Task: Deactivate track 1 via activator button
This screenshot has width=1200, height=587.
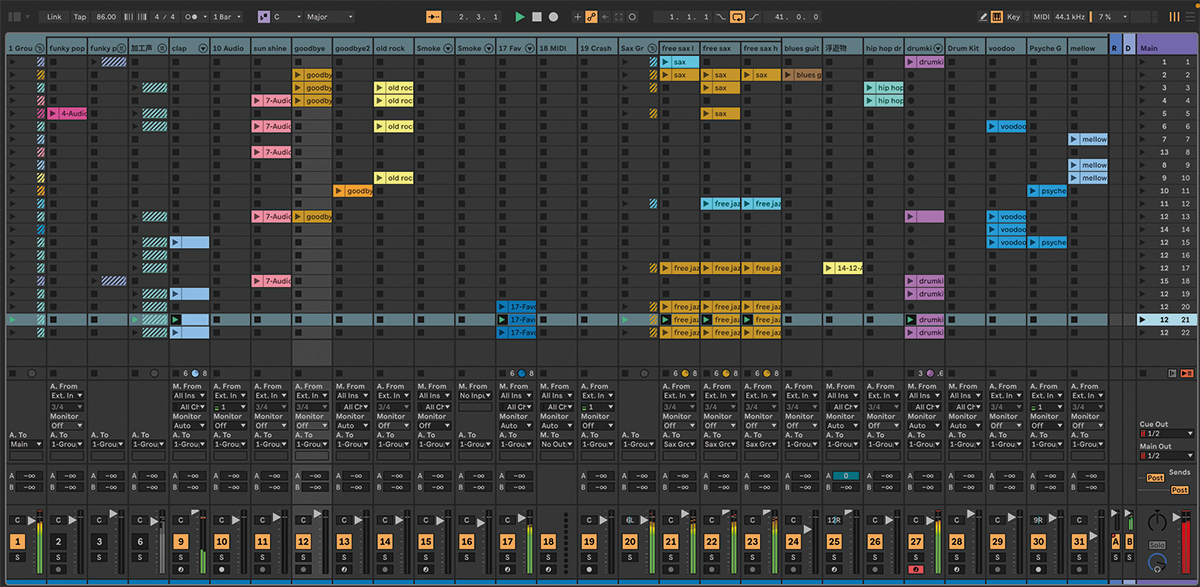Action: pyautogui.click(x=17, y=541)
